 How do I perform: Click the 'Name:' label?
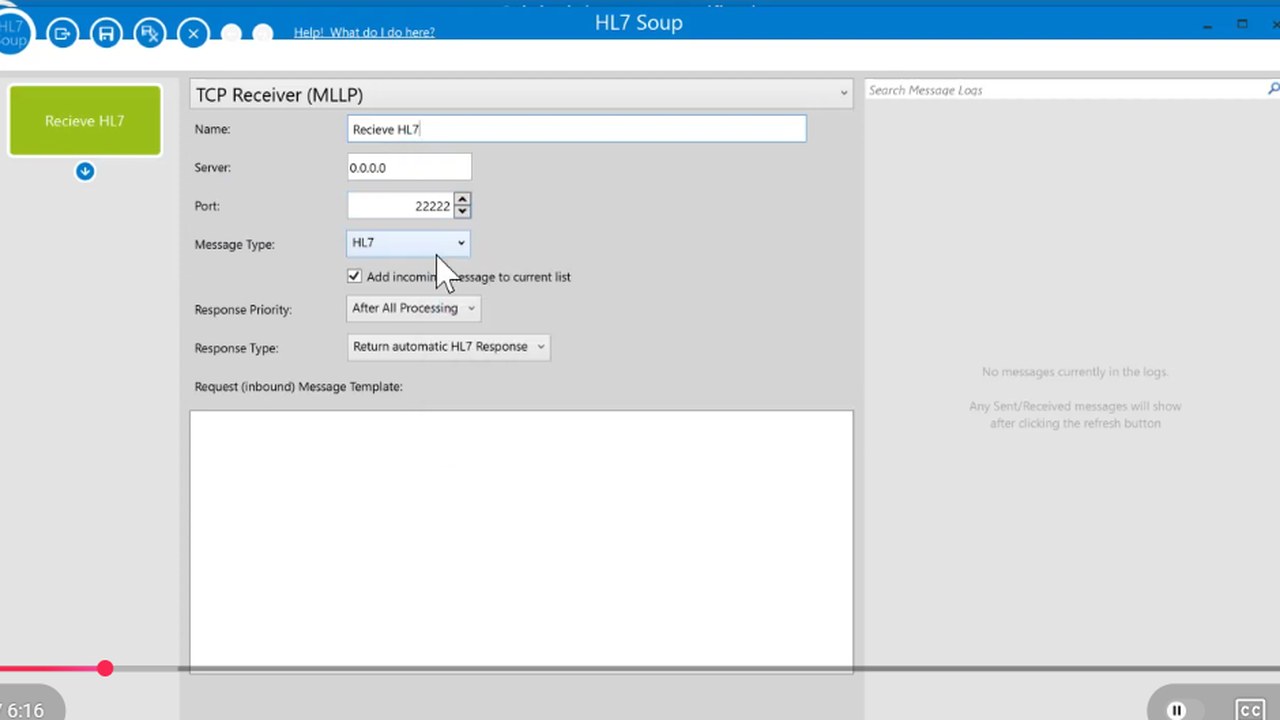[x=212, y=129]
